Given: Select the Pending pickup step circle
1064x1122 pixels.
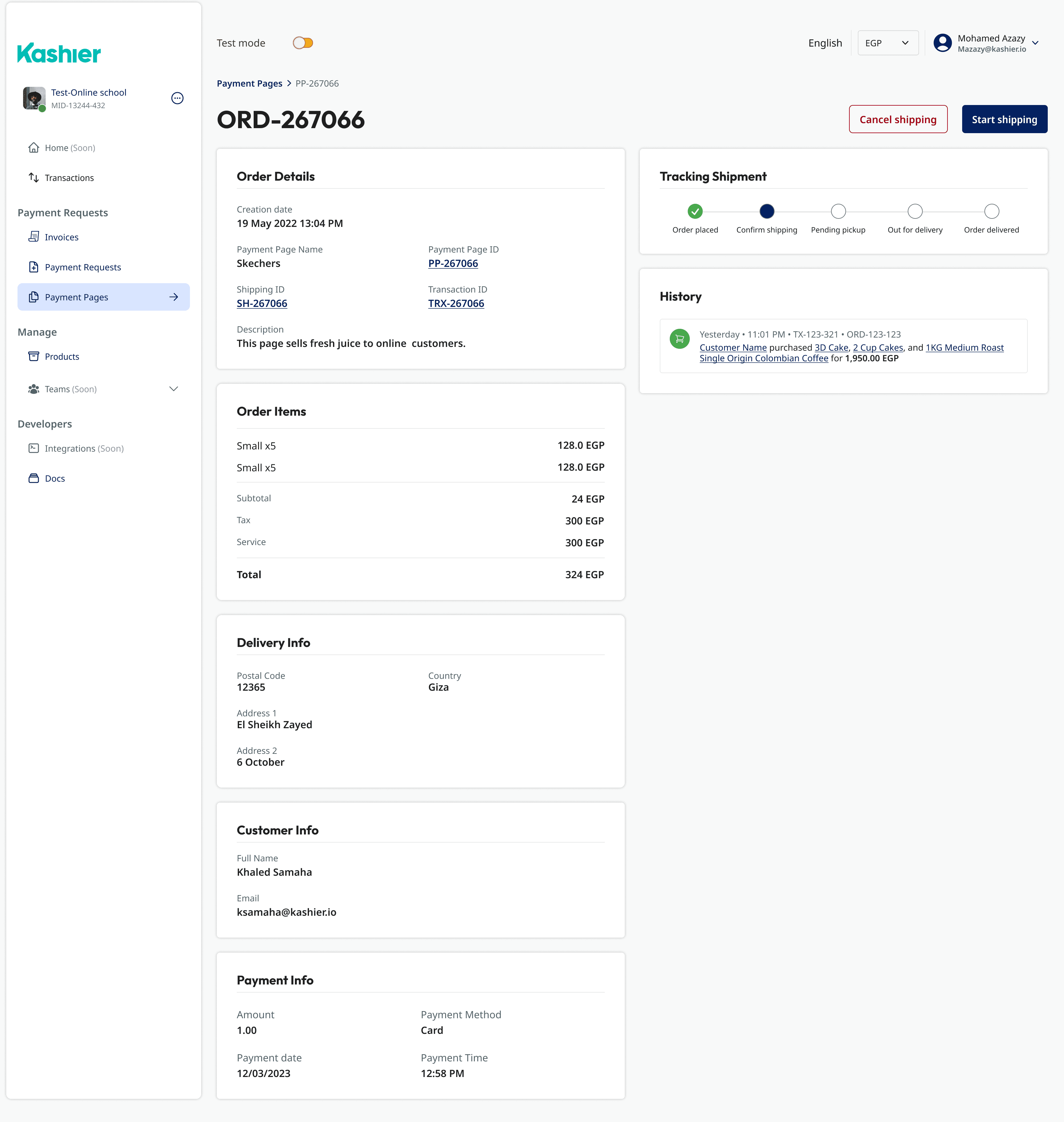Looking at the screenshot, I should [x=838, y=211].
